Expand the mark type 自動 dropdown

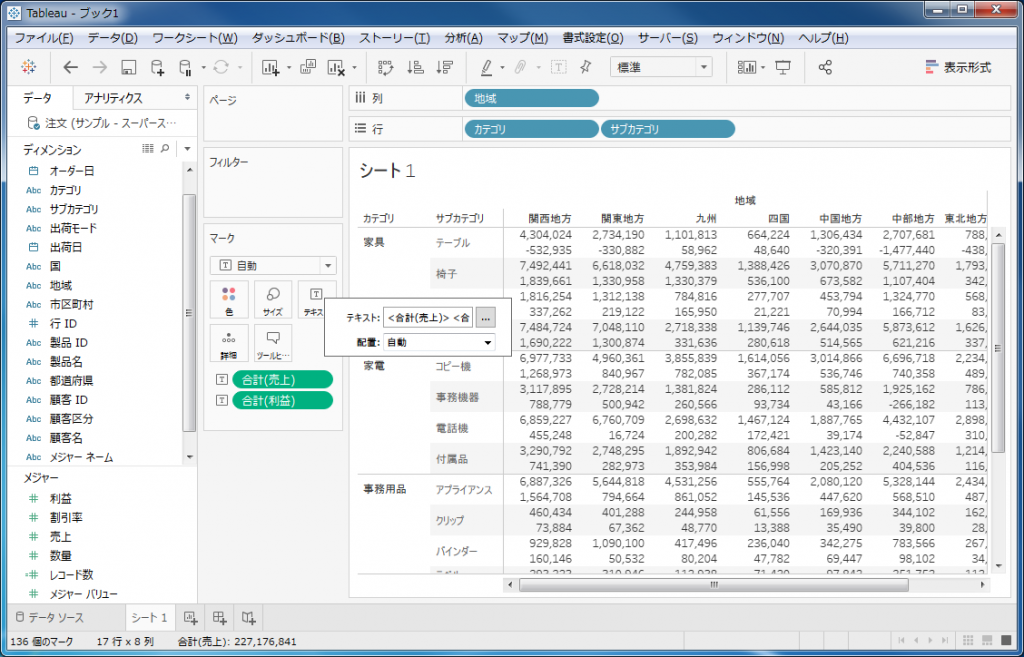pos(273,266)
